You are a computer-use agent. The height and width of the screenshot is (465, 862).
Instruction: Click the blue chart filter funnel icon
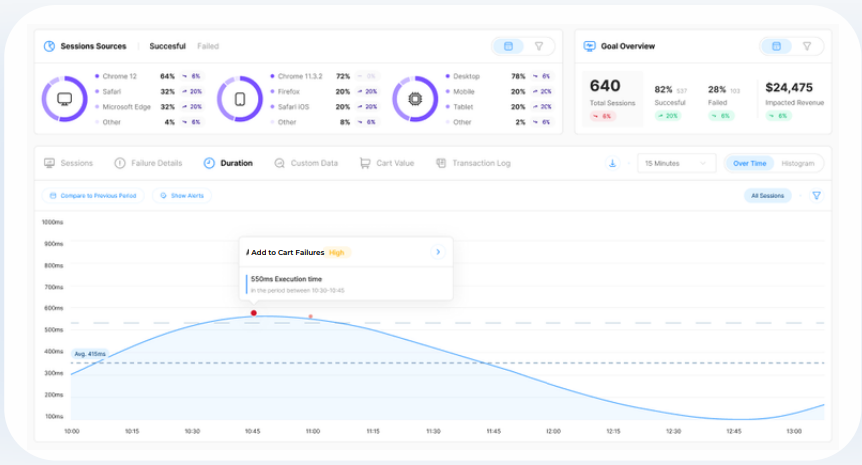click(x=816, y=196)
